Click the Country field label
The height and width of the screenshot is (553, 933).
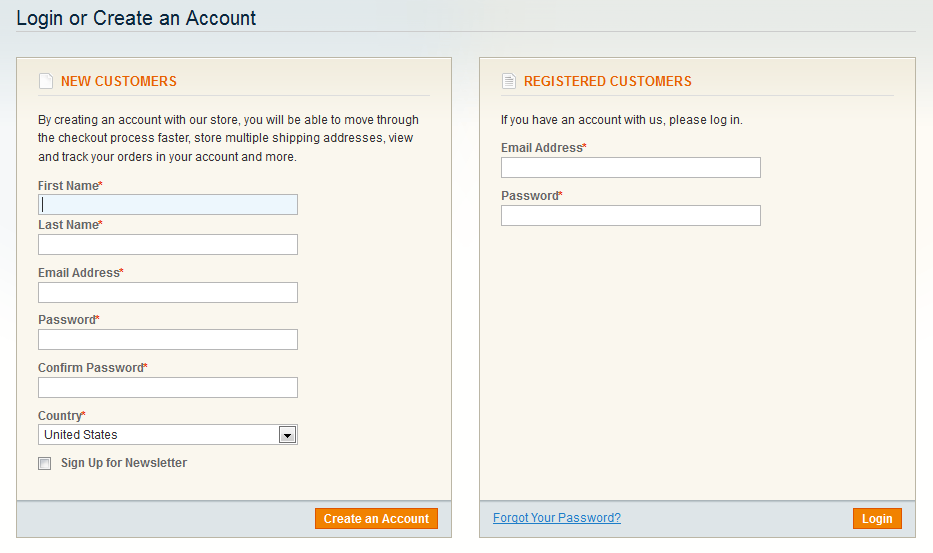tap(62, 415)
